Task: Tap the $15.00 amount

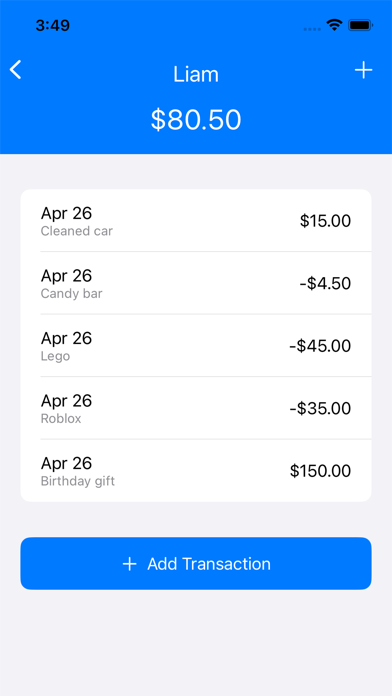Action: (x=325, y=221)
